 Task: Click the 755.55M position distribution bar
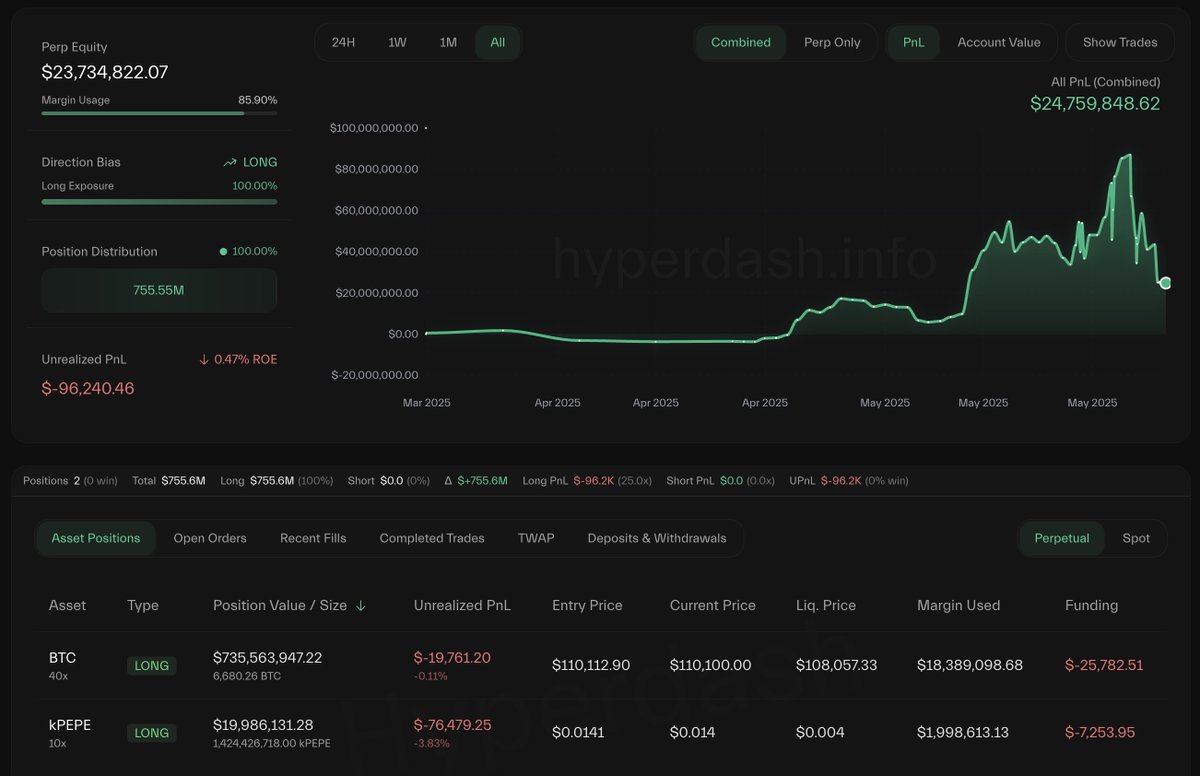tap(158, 290)
